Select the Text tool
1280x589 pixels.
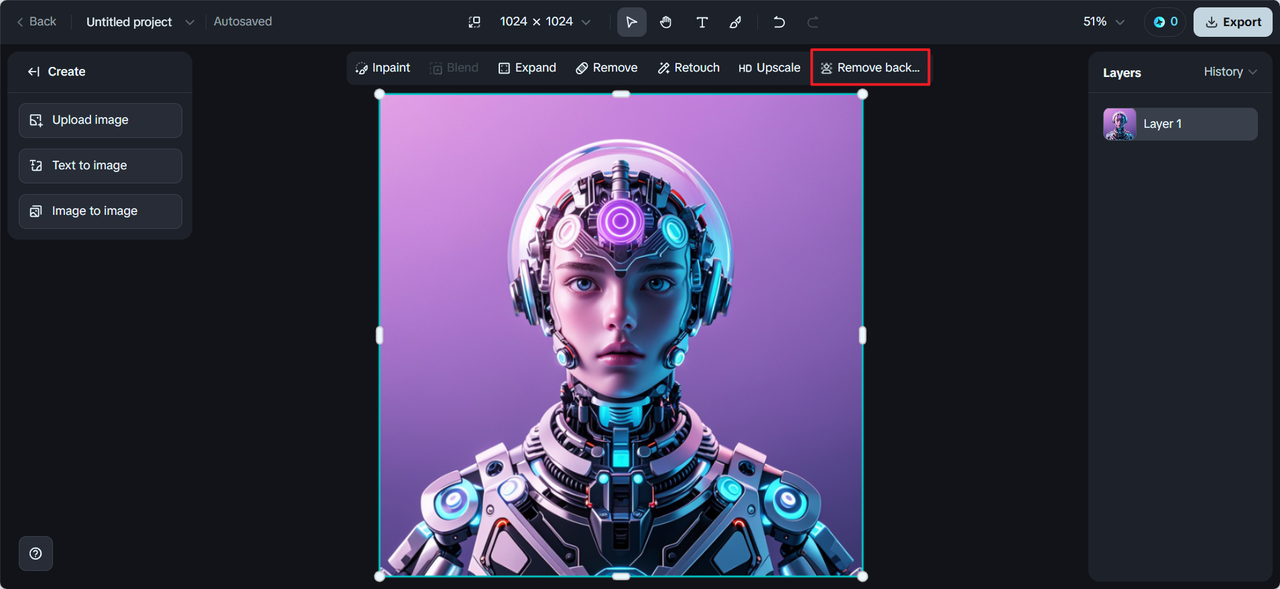tap(702, 22)
